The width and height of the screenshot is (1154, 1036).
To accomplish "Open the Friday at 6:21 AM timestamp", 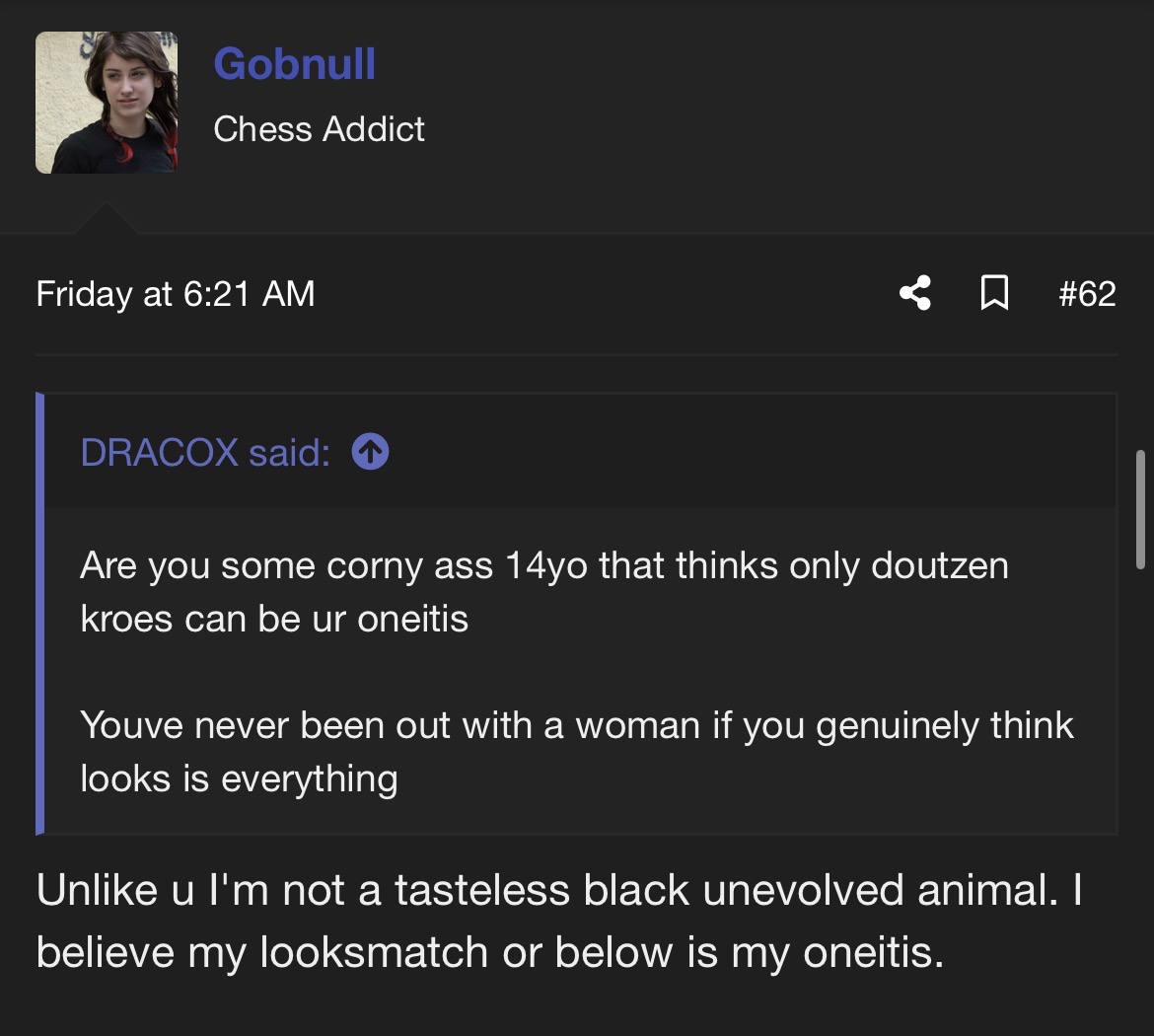I will point(176,293).
